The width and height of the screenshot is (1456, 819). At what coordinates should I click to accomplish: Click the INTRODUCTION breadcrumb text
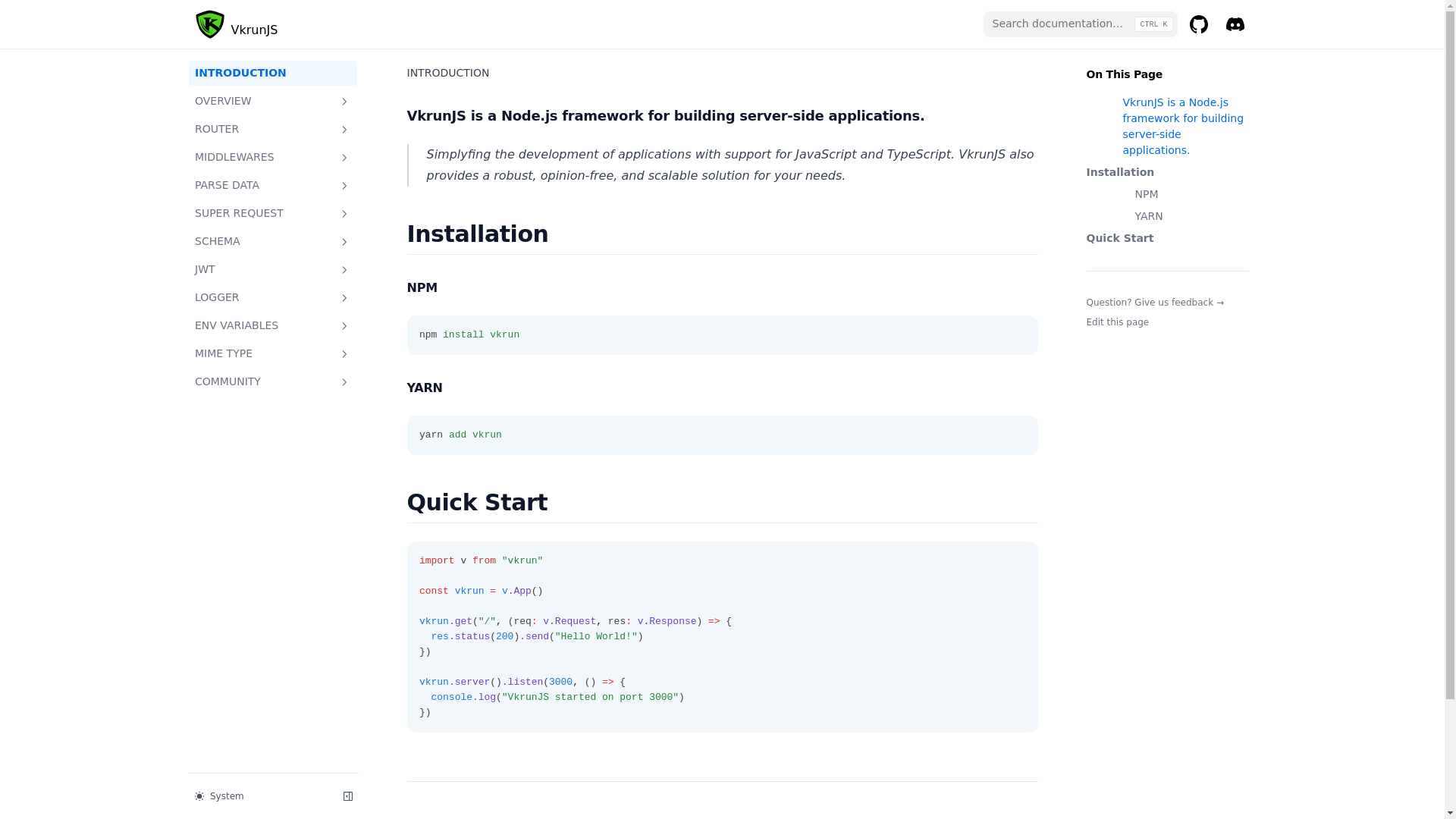coord(447,73)
